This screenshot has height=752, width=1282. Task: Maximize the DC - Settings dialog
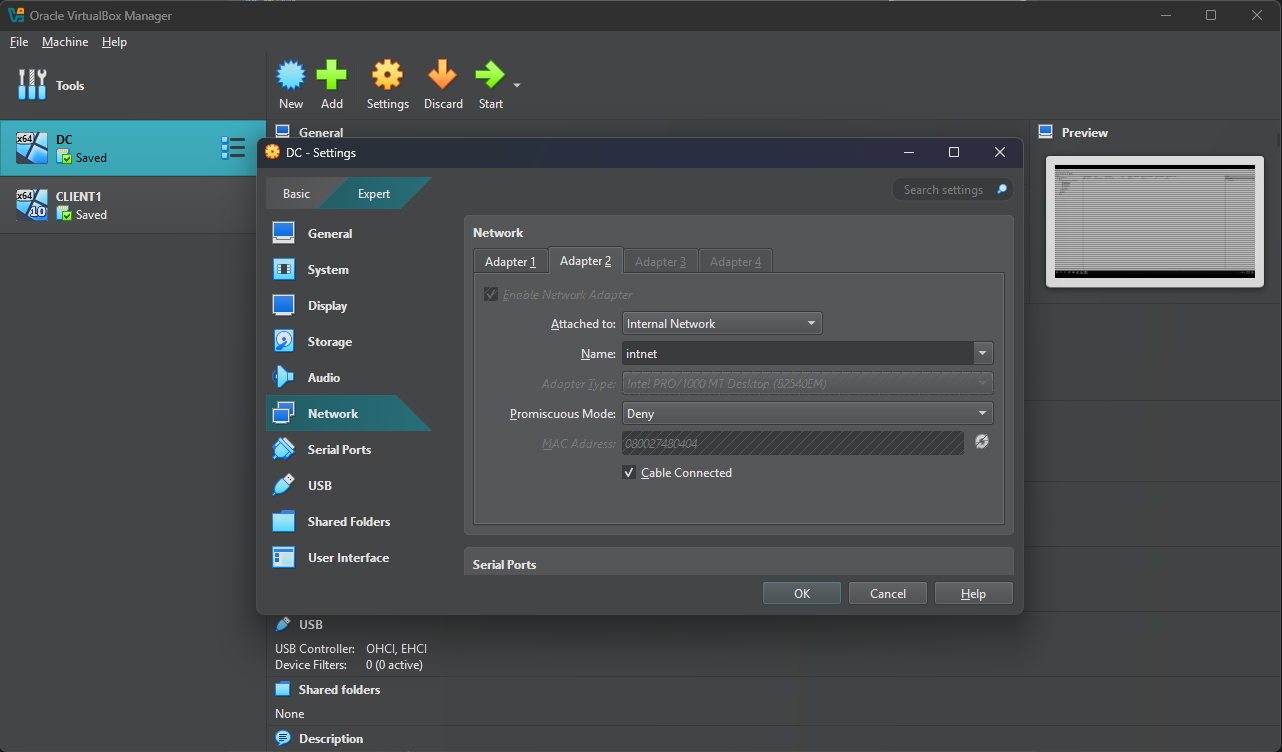tap(954, 152)
